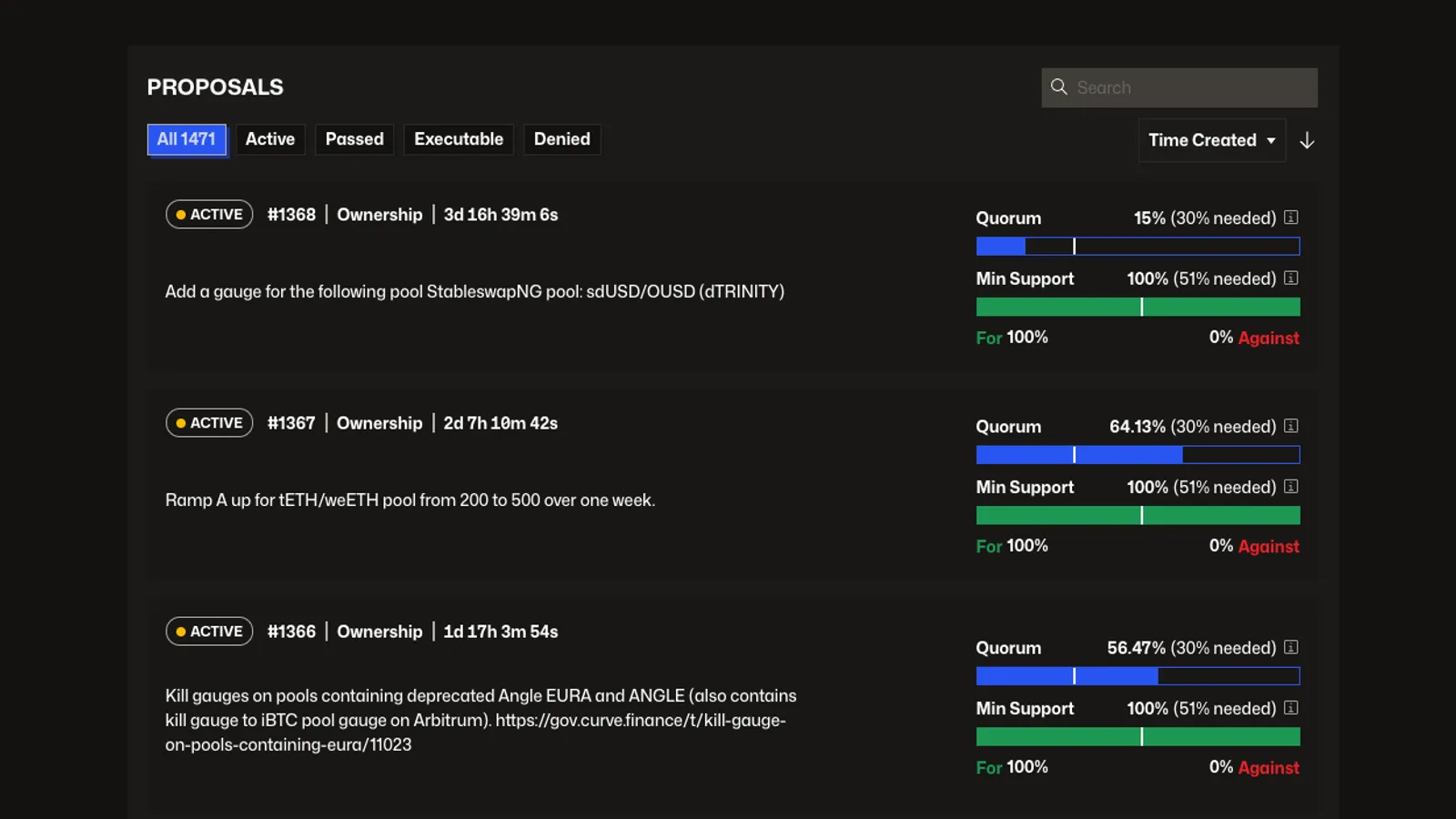Open the Time Created sort dropdown
1456x819 pixels.
[x=1211, y=140]
